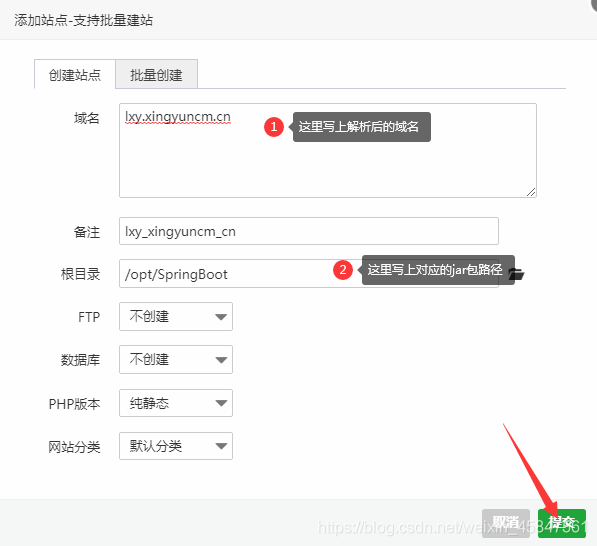Click the 根目录 field label
Viewport: 597px width, 546px height.
[x=80, y=274]
